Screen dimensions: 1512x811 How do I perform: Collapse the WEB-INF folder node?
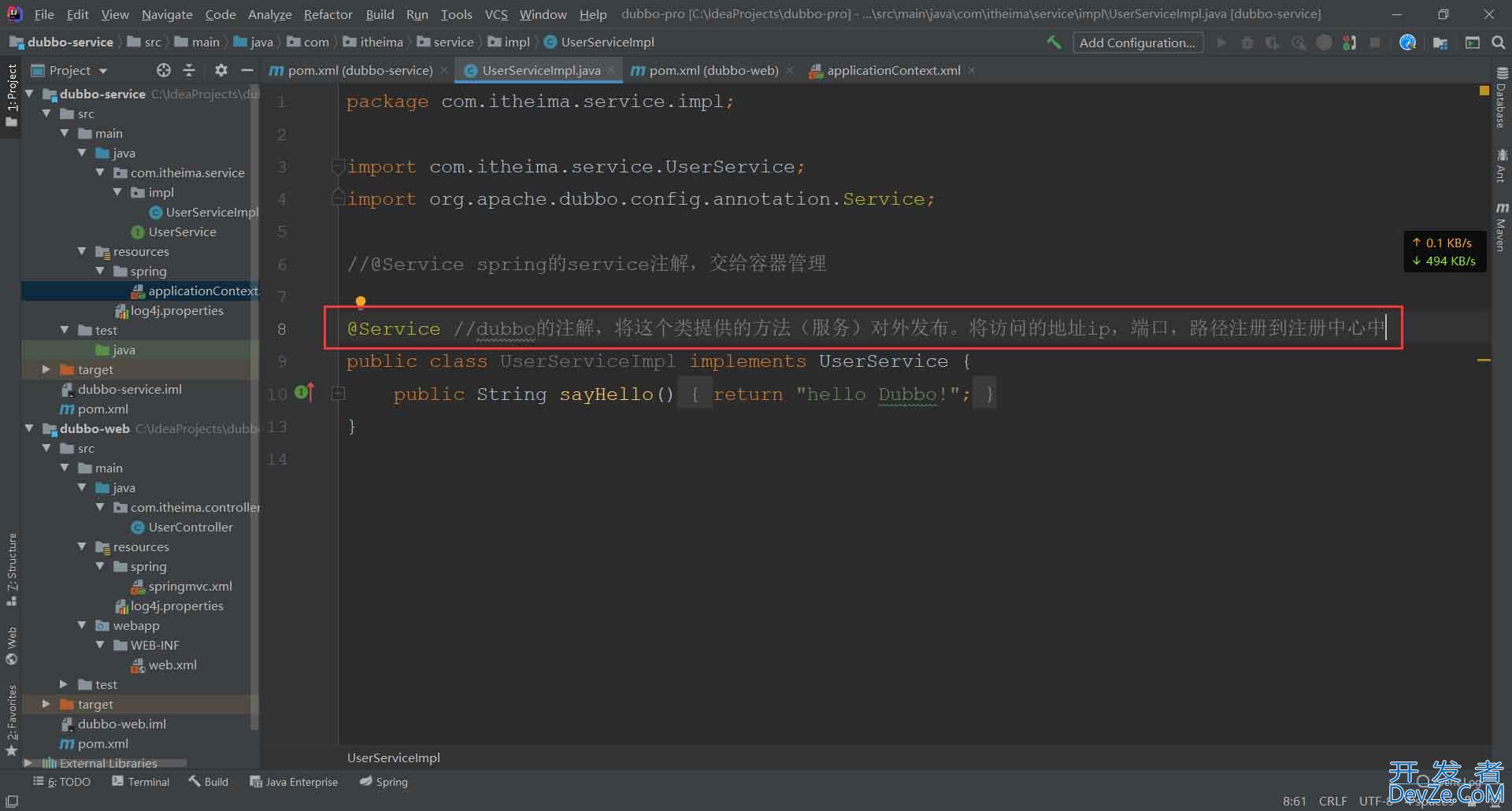click(100, 645)
